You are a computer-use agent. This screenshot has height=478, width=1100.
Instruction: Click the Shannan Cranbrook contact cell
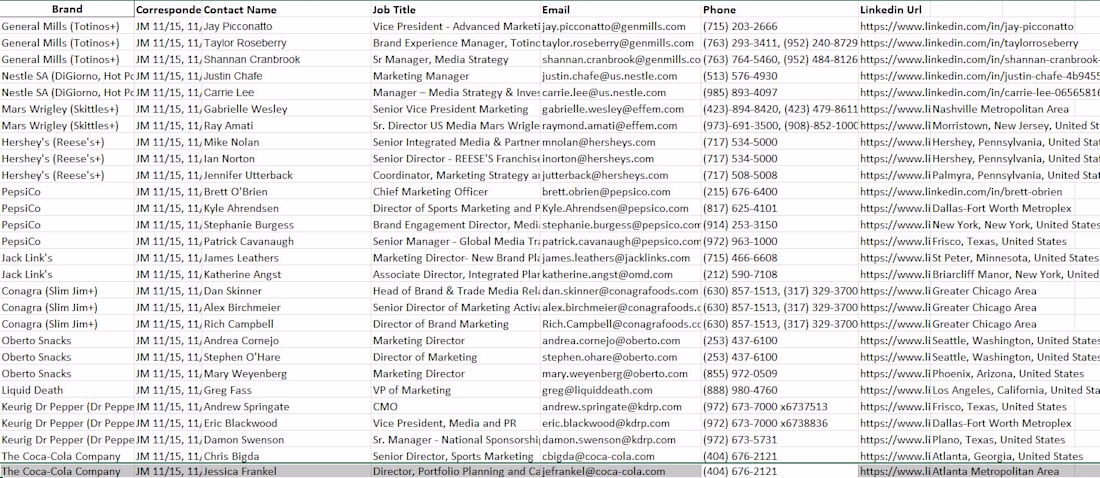tap(286, 60)
